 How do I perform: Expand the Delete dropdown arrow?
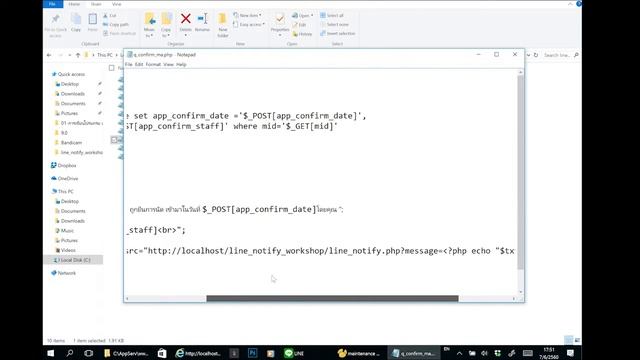click(x=186, y=36)
